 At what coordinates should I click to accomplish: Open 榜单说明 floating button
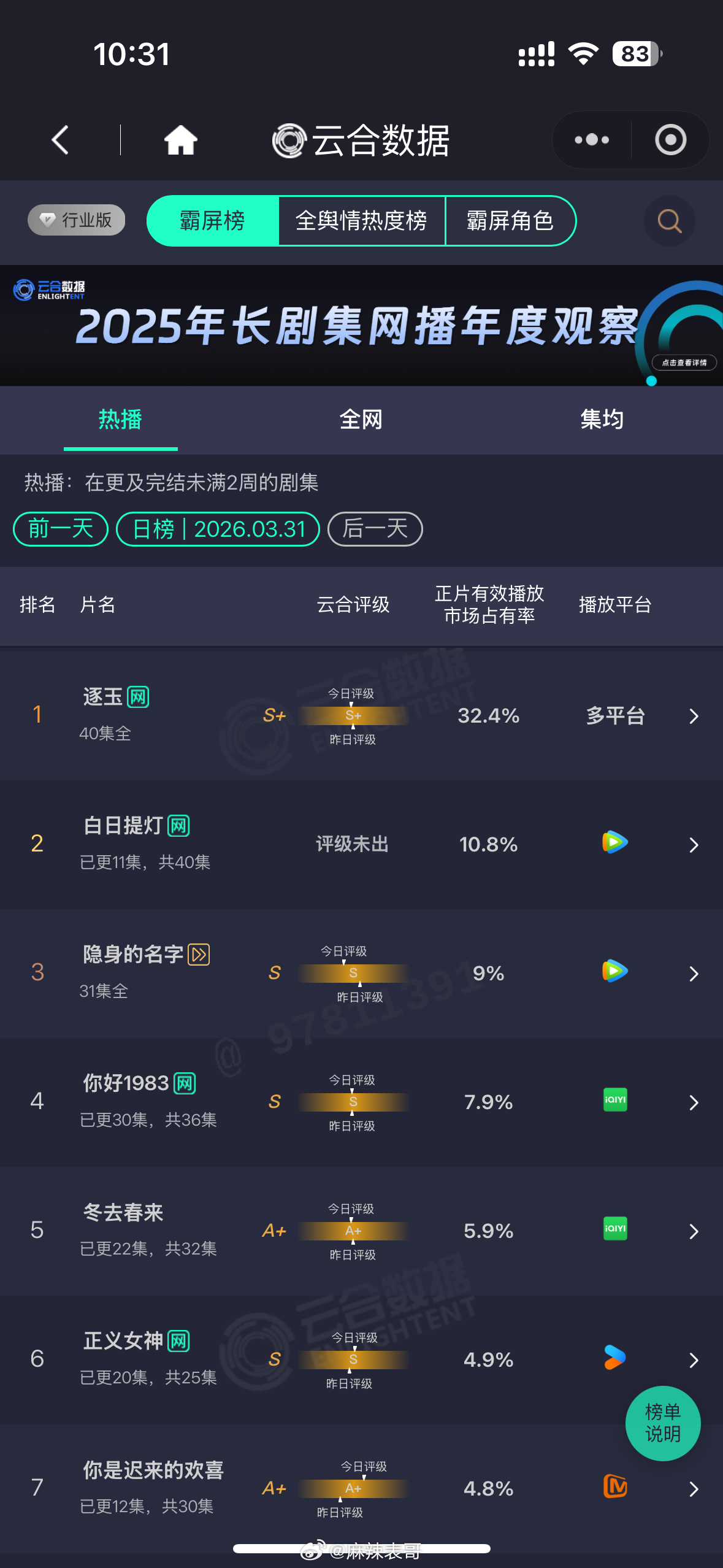tap(663, 1423)
